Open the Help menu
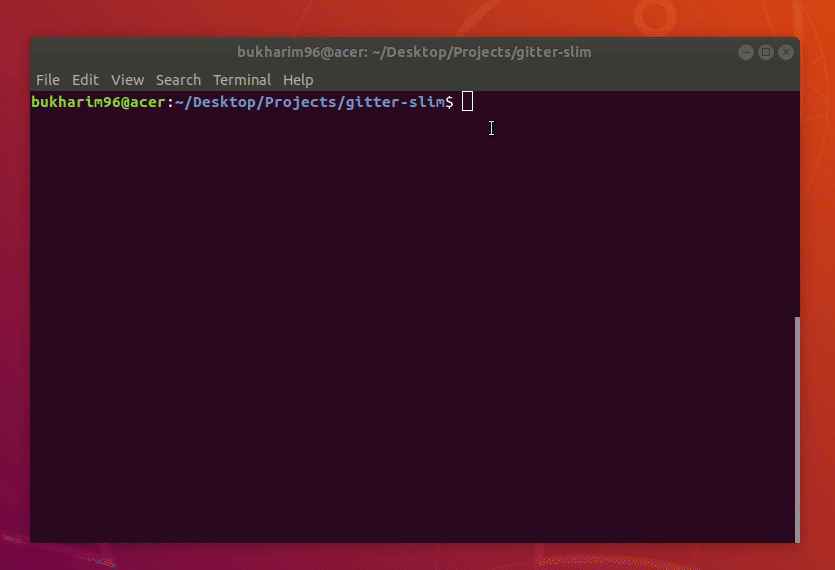 click(x=298, y=80)
